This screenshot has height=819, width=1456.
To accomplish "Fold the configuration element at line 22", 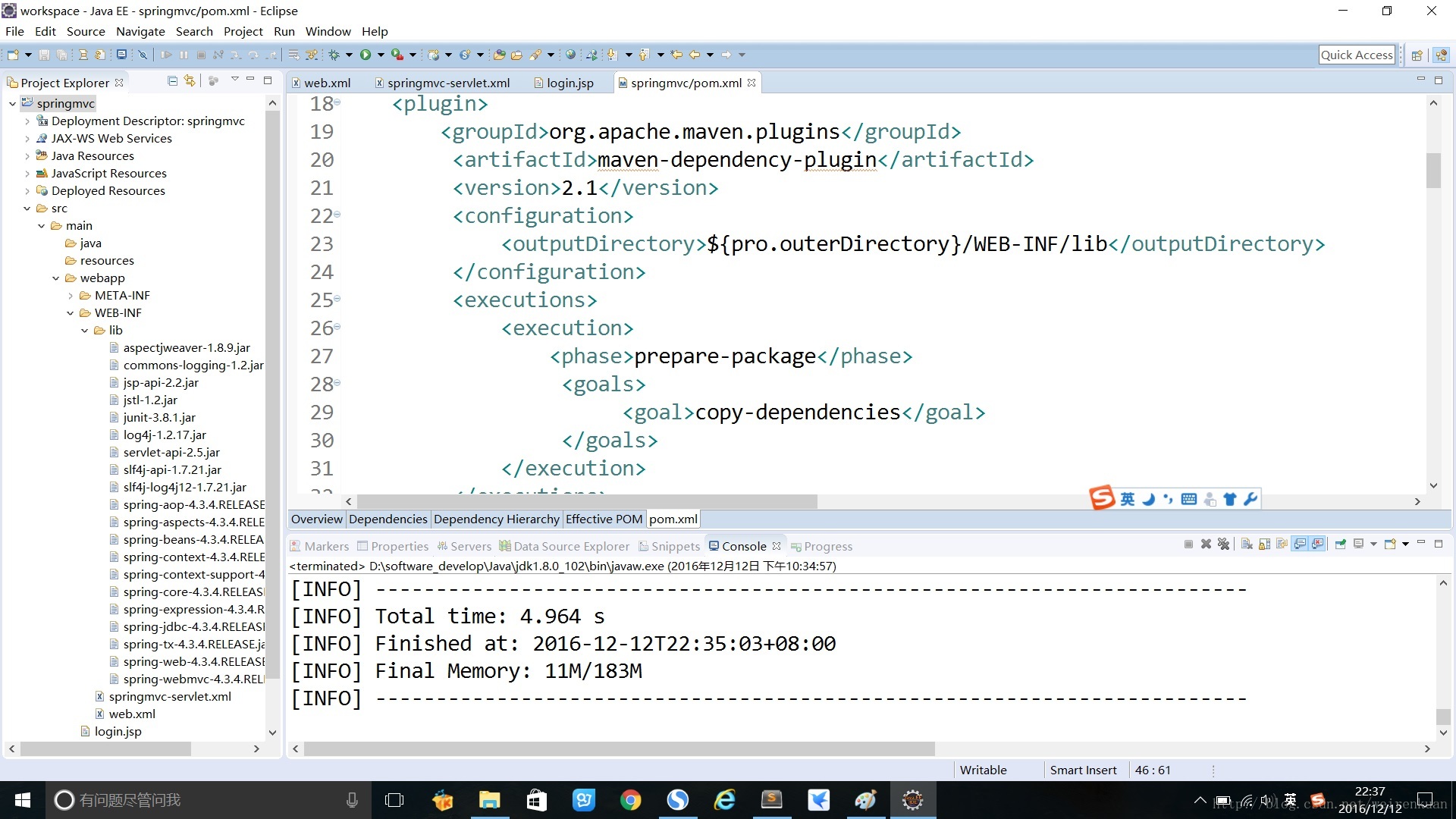I will click(x=337, y=215).
